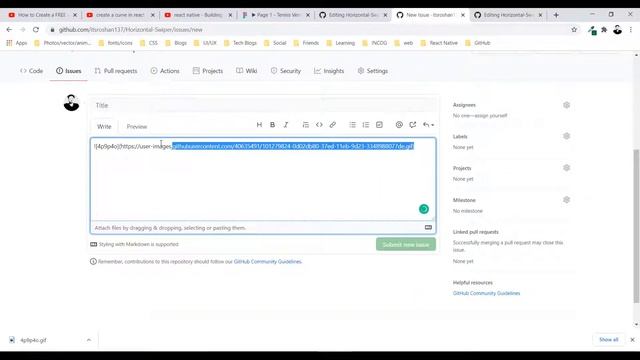Open the GitHub bookmarks folder
Viewport: 640px width, 360px height.
478,43
